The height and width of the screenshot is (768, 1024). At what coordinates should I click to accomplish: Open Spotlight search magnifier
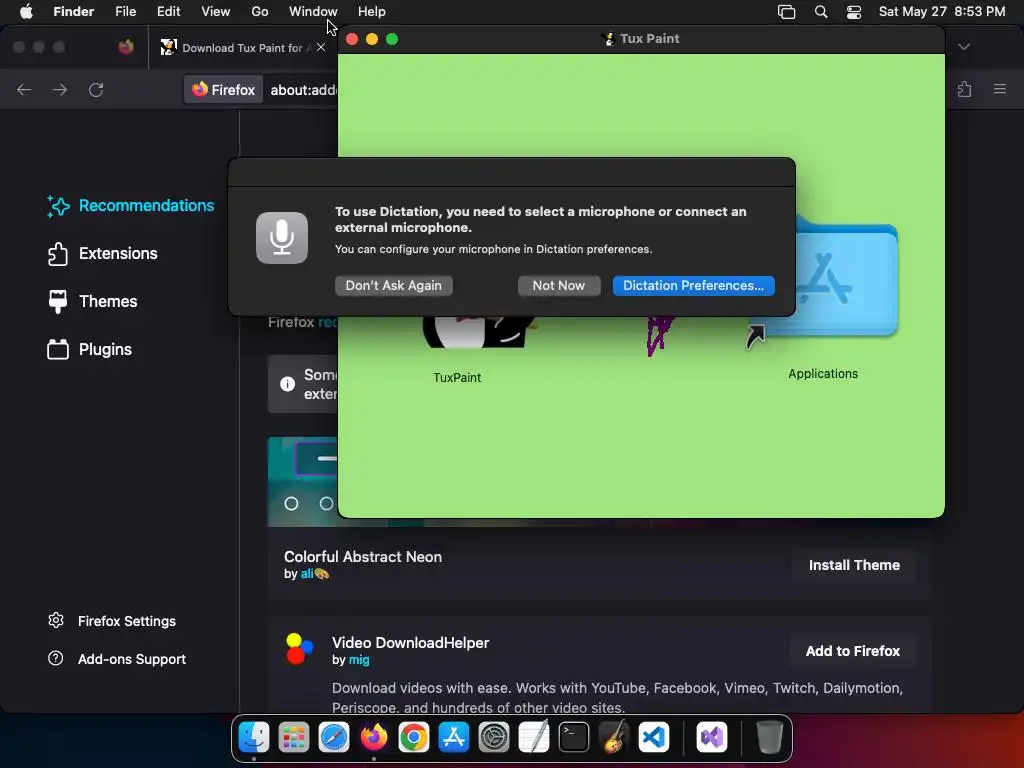[x=821, y=12]
